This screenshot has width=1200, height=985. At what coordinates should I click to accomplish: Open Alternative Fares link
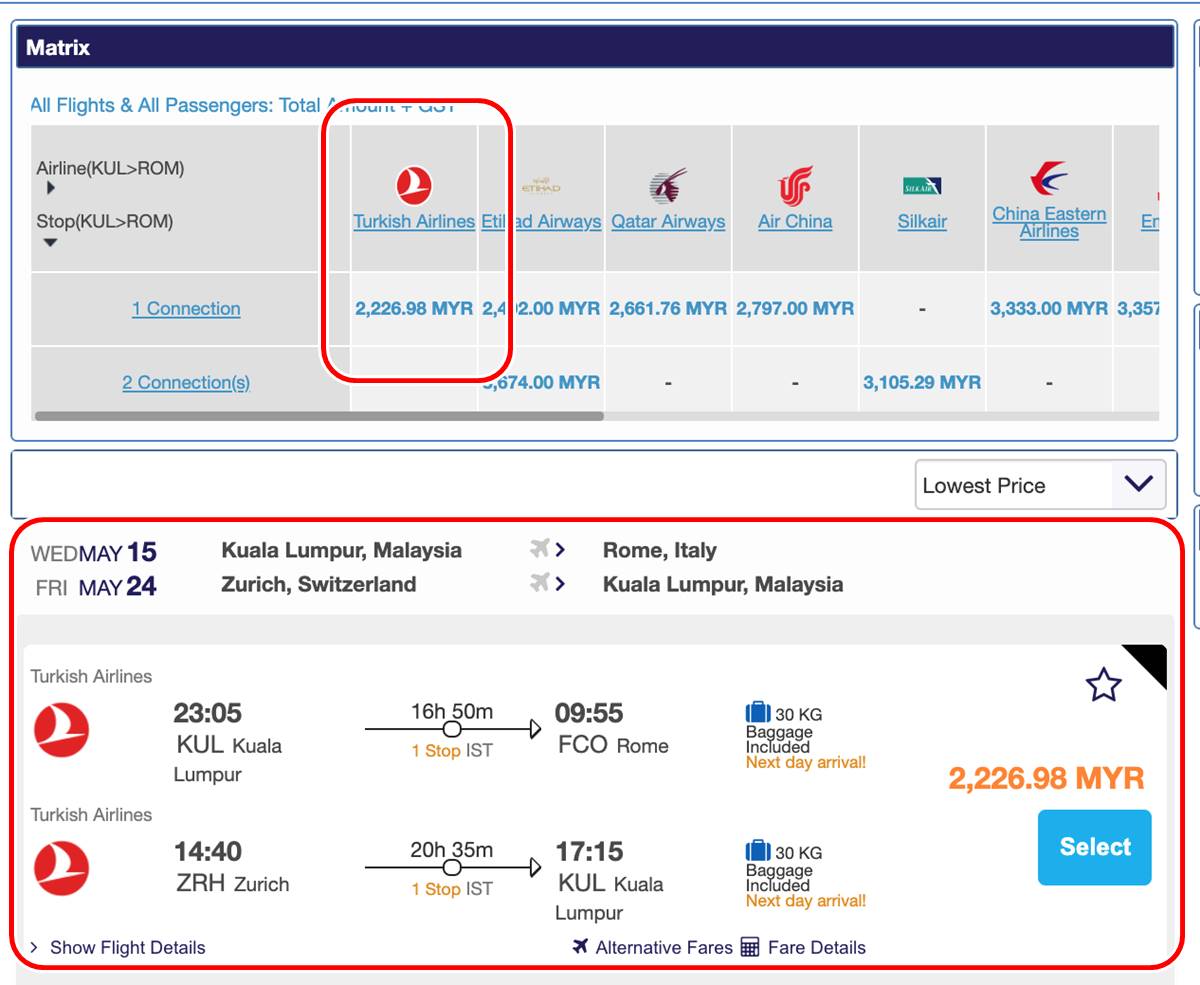[x=664, y=947]
